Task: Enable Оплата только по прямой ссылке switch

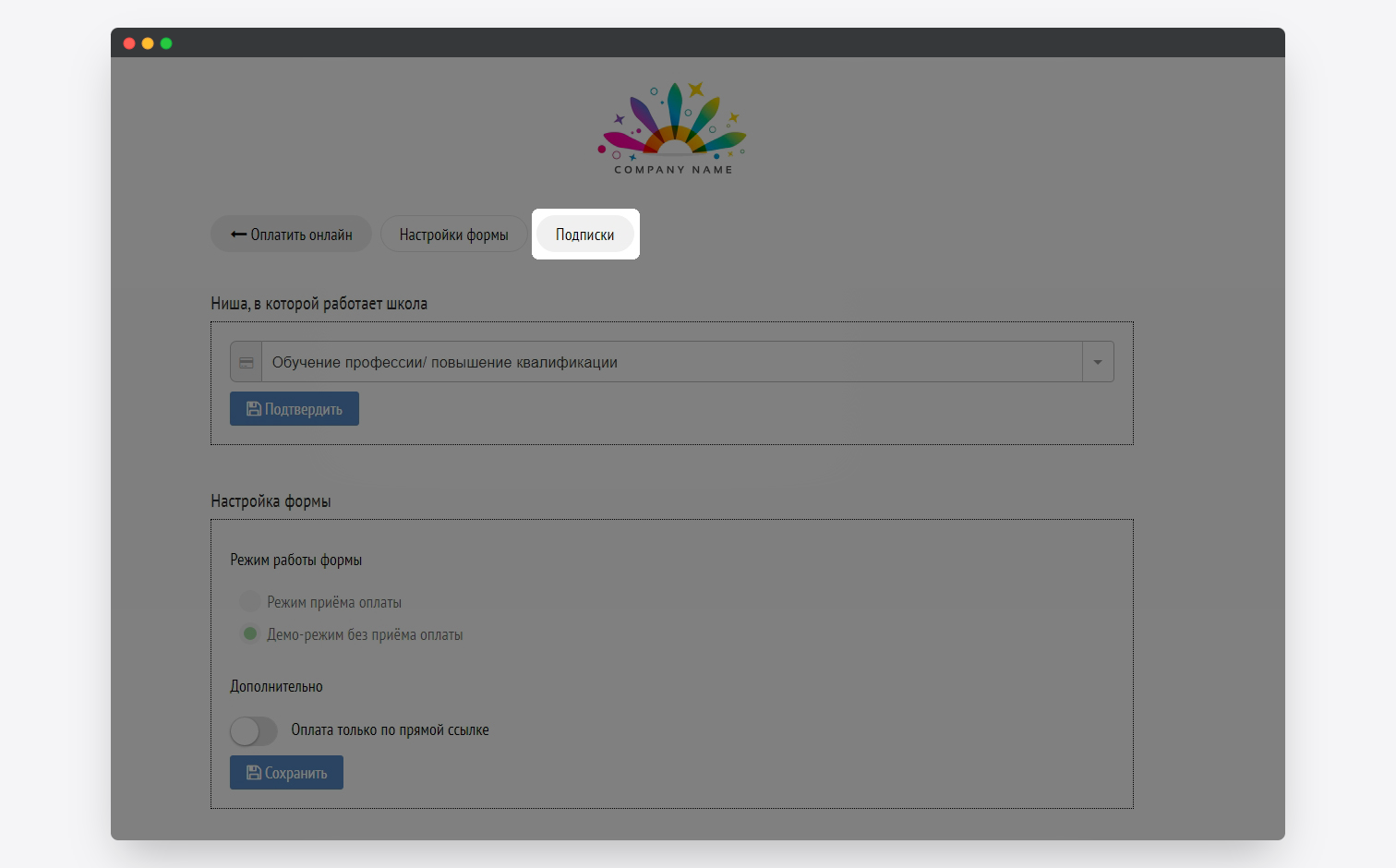Action: pos(254,731)
